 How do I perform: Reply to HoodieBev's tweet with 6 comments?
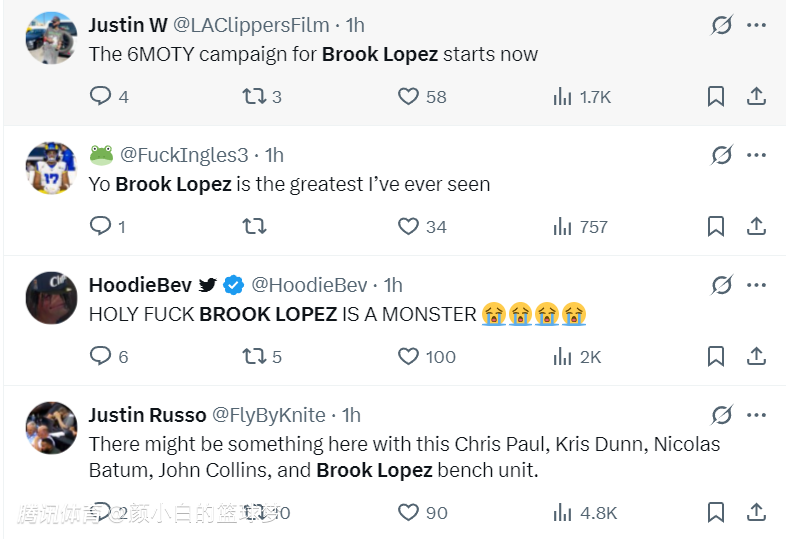click(101, 356)
